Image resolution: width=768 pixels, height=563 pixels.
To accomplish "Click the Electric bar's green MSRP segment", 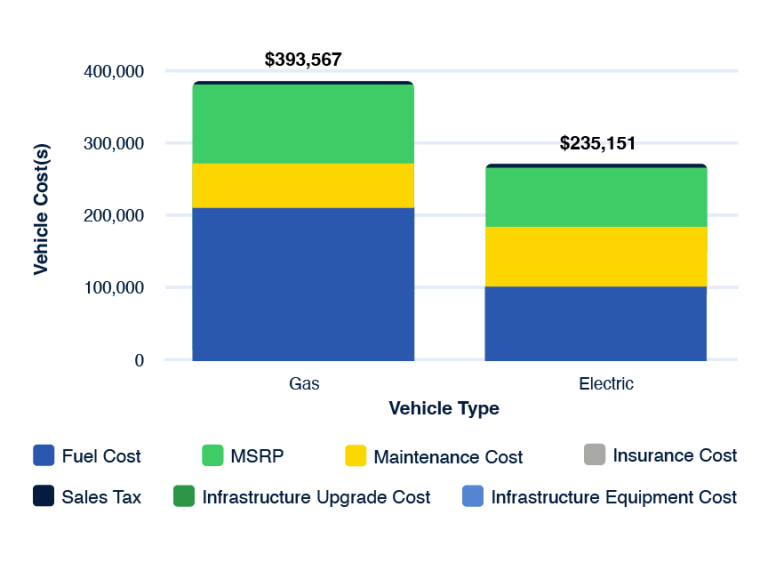I will tap(595, 197).
